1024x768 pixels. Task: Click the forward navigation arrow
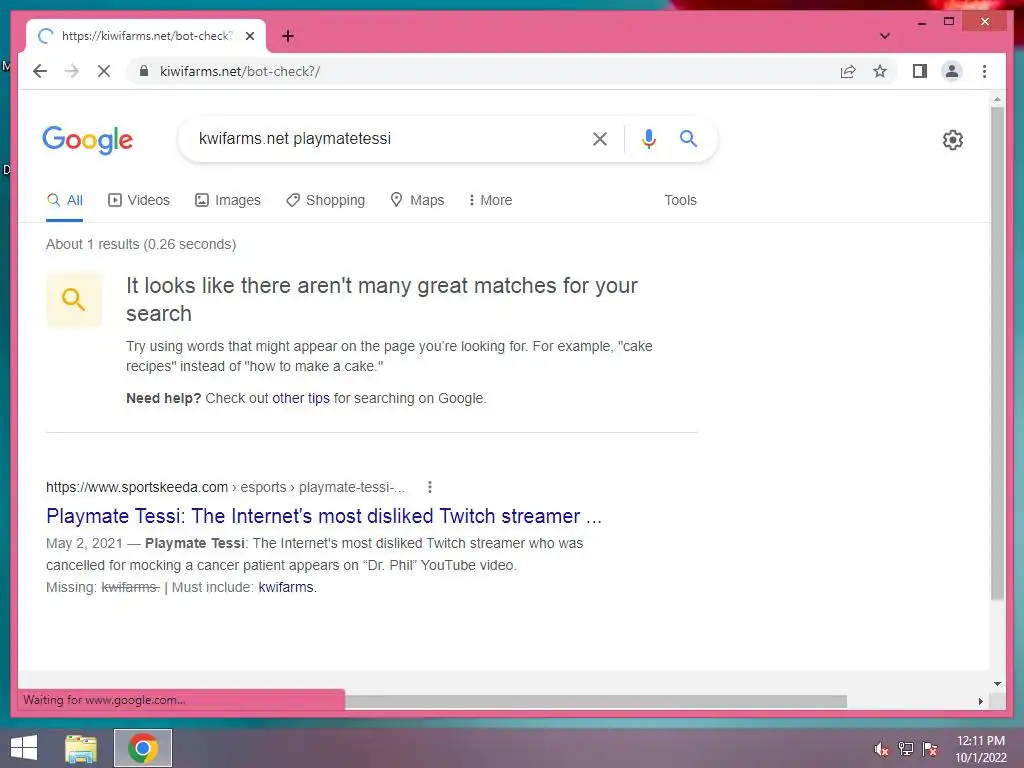click(x=72, y=71)
